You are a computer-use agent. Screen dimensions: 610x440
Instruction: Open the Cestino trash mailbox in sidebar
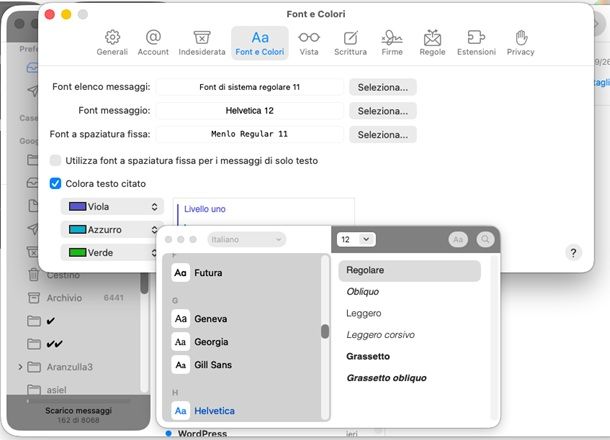[x=63, y=275]
